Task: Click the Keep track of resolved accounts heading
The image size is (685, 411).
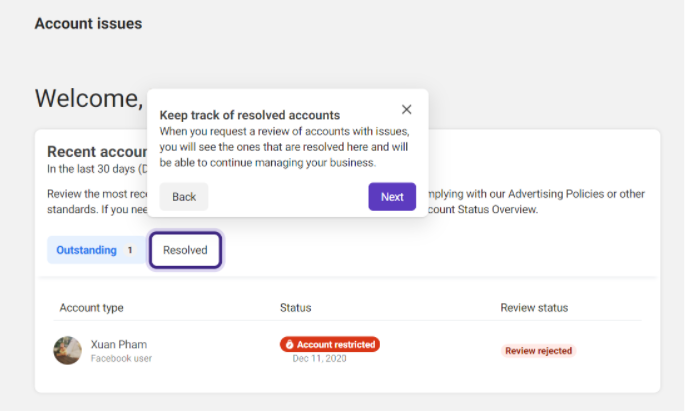Action: (x=249, y=115)
